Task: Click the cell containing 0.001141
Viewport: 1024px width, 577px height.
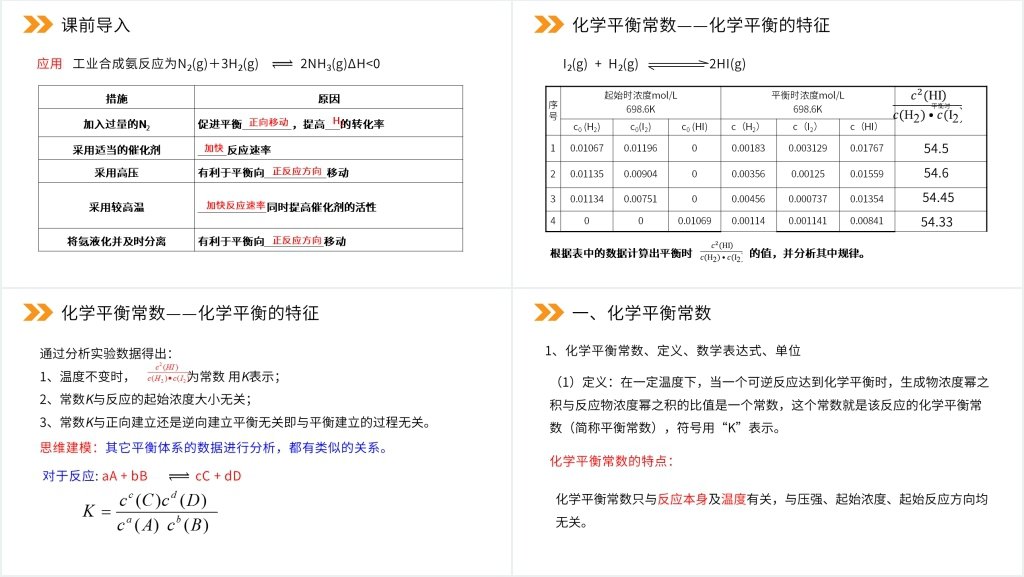Action: click(x=807, y=221)
